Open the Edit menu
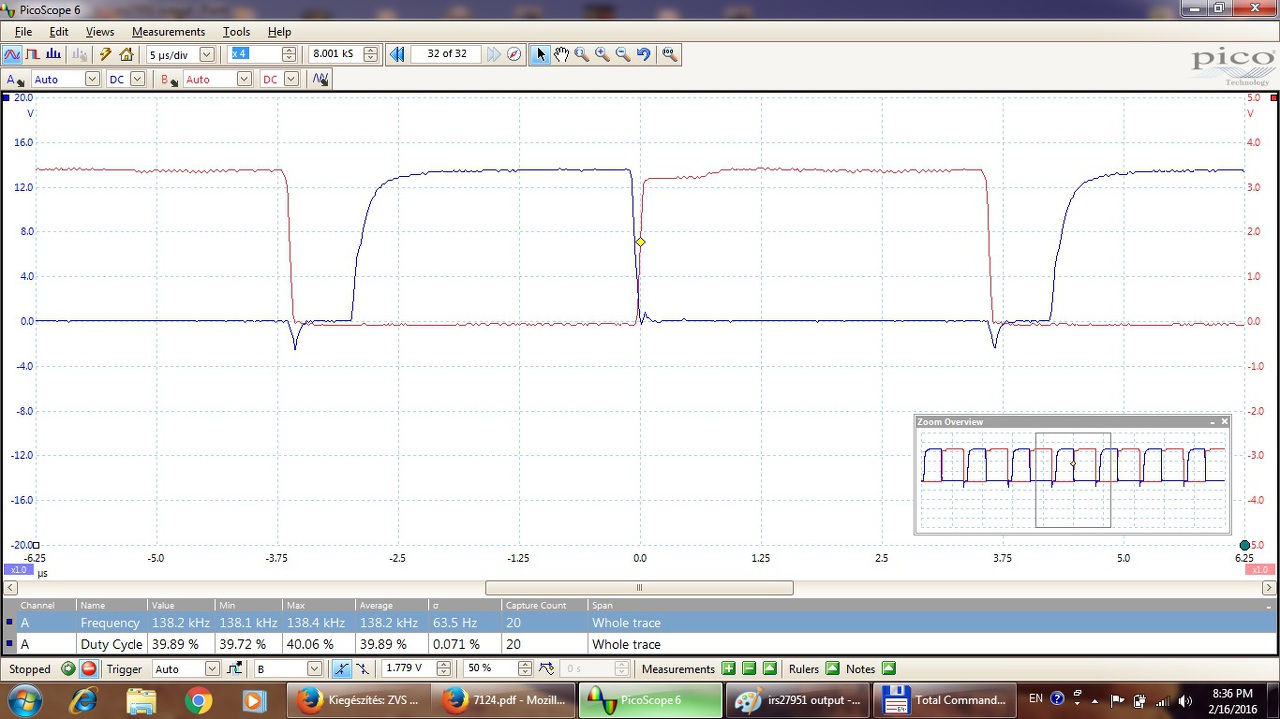 pyautogui.click(x=59, y=32)
